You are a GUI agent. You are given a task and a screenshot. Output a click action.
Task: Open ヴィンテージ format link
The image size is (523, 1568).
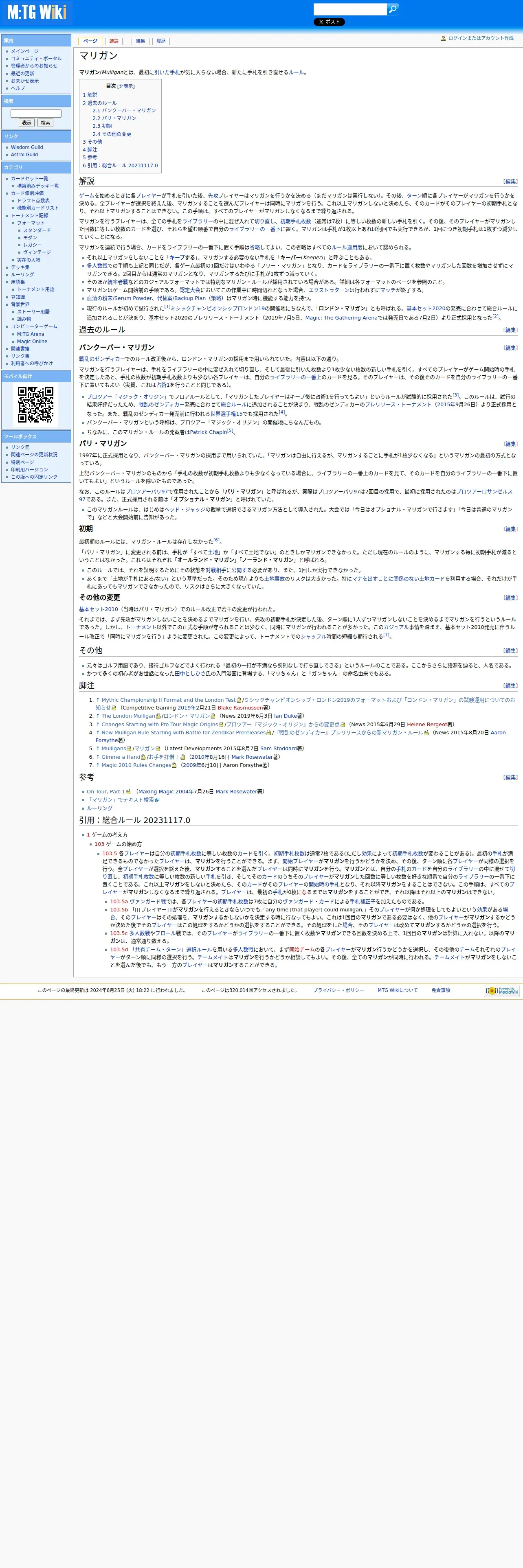37,252
